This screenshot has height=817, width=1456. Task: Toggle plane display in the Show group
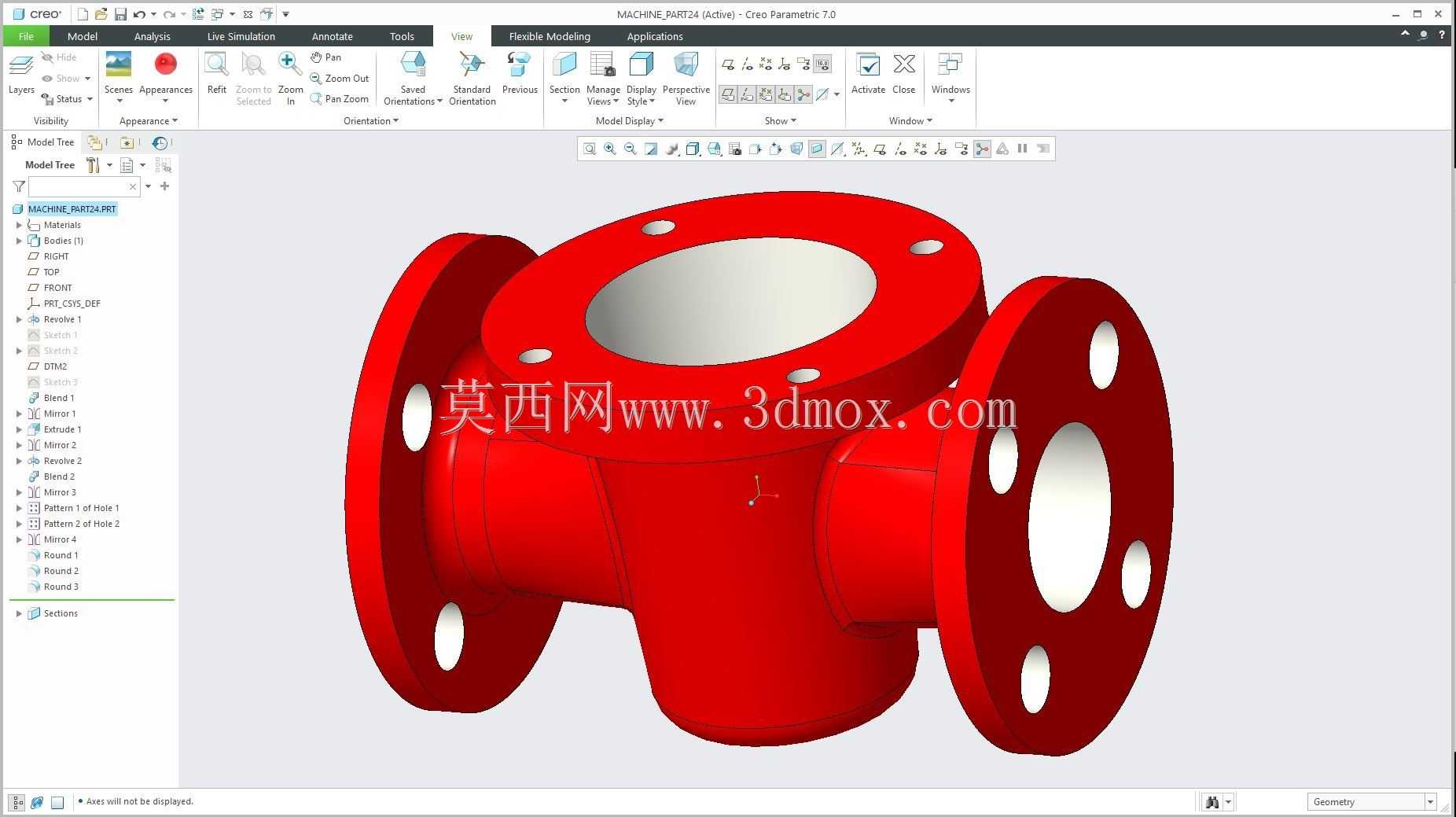pyautogui.click(x=728, y=64)
